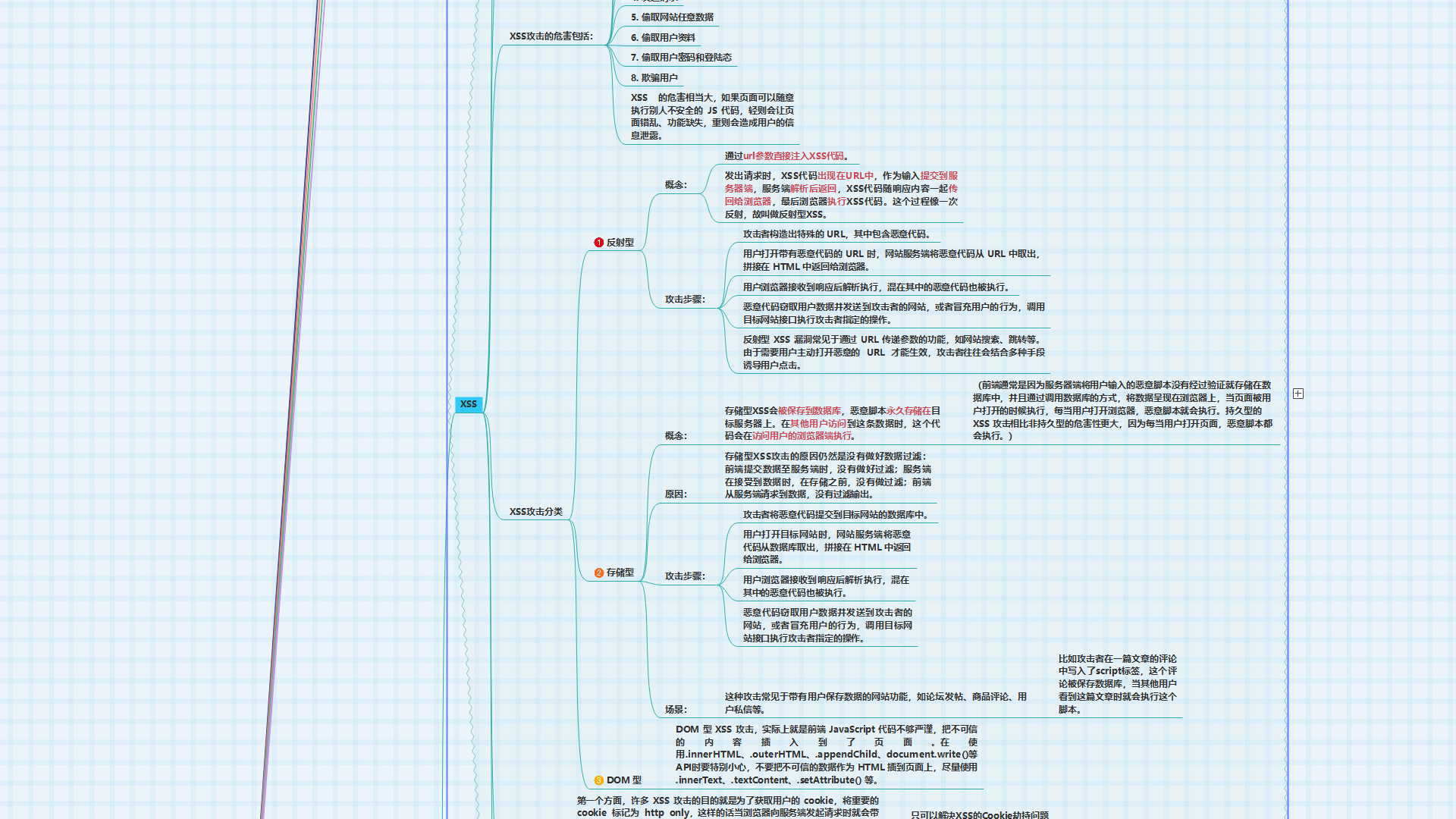This screenshot has height=819, width=1456.
Task: Select the blue XSS central topic node
Action: 469,404
